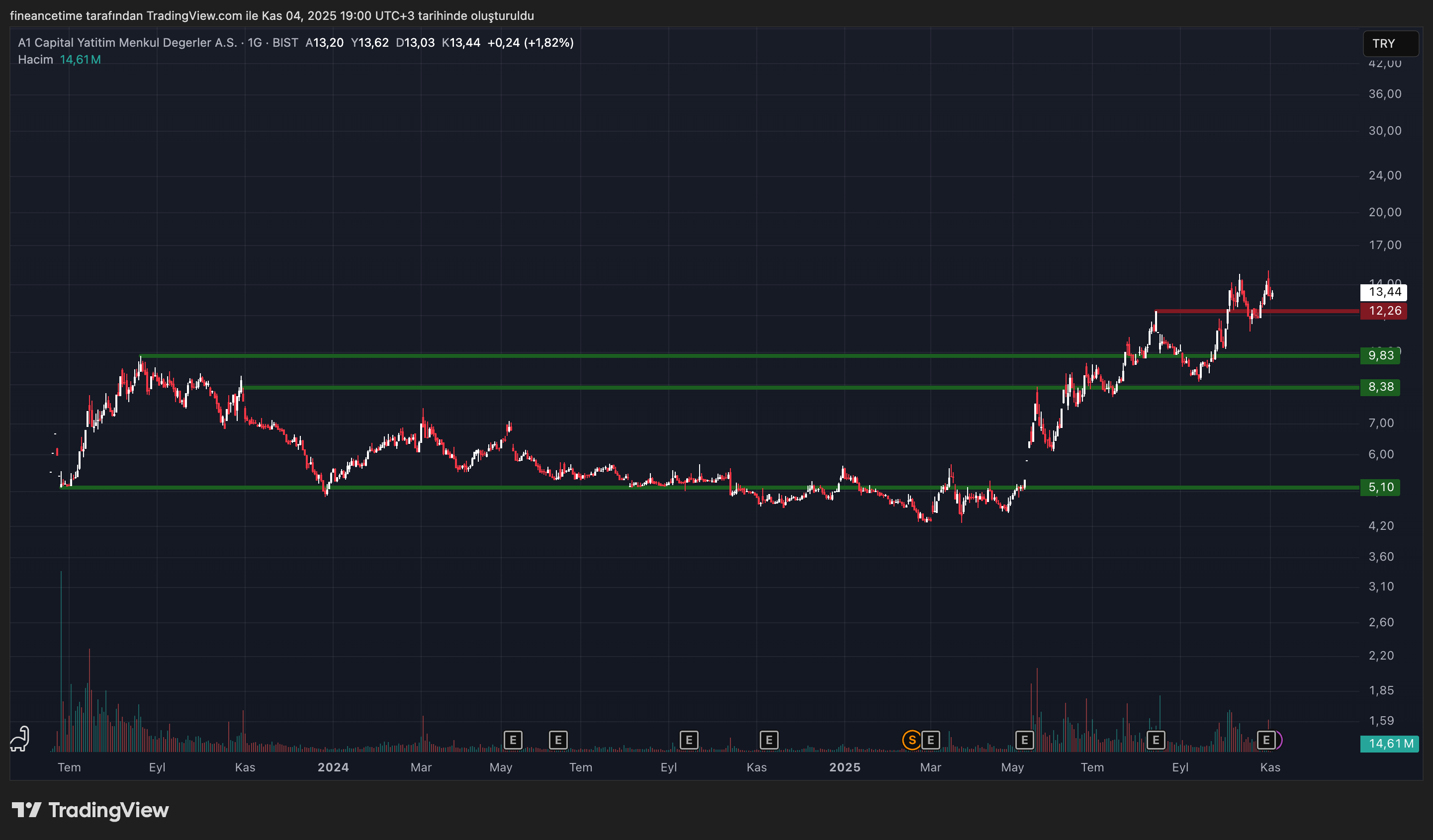Click the E earnings marker near Eyl 2025
The width and height of the screenshot is (1433, 840).
(x=1157, y=740)
